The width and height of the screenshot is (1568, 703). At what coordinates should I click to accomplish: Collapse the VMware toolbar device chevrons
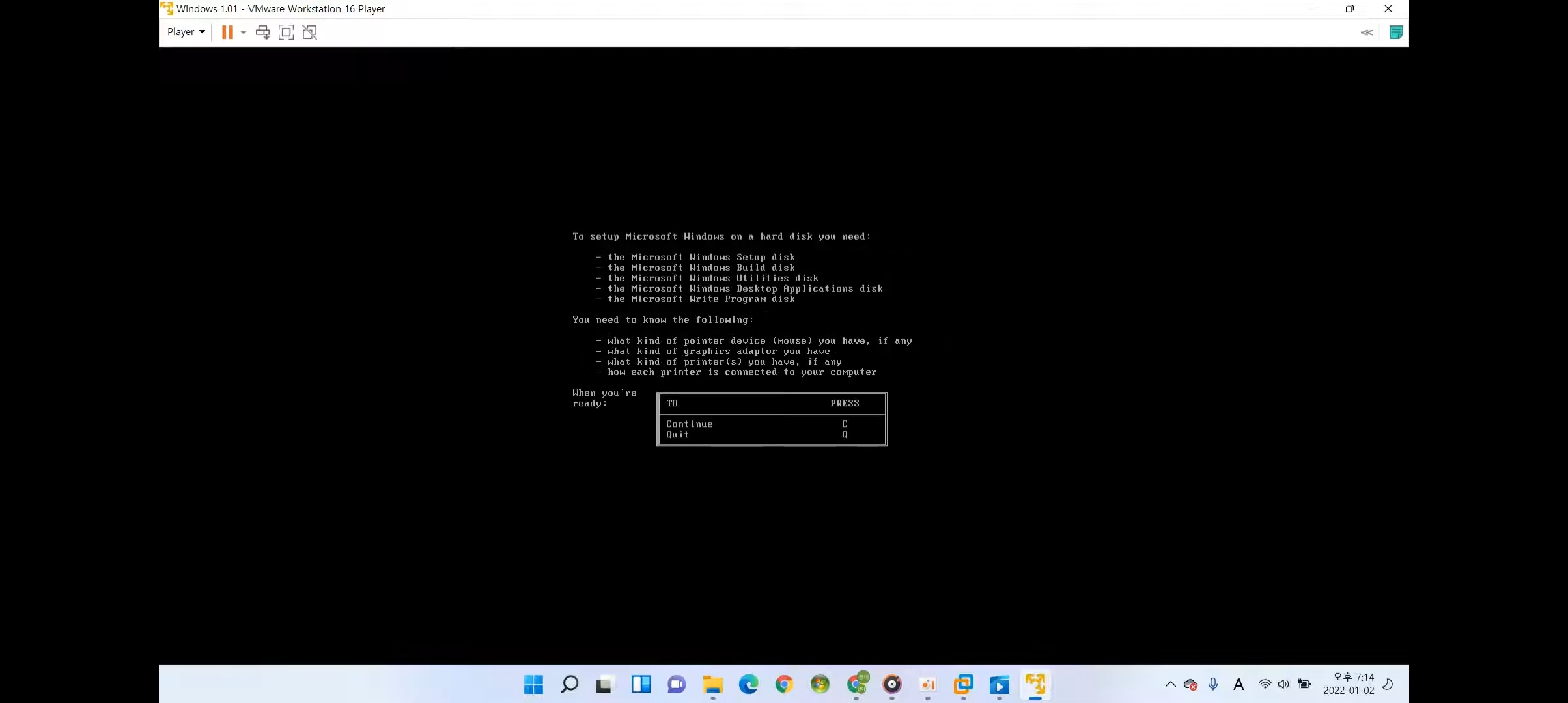click(1367, 33)
